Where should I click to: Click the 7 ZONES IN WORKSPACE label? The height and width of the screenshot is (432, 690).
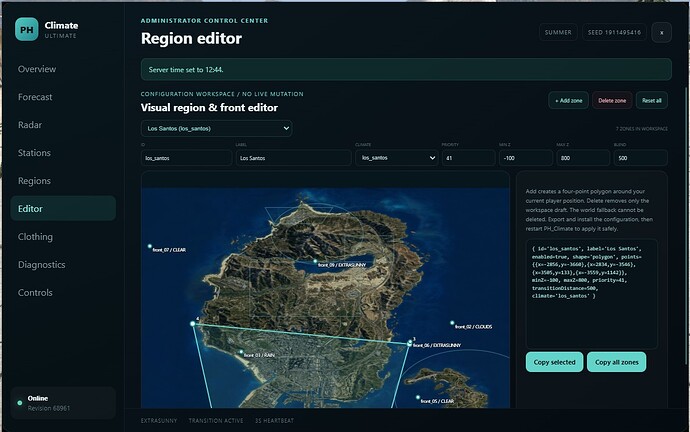(642, 129)
